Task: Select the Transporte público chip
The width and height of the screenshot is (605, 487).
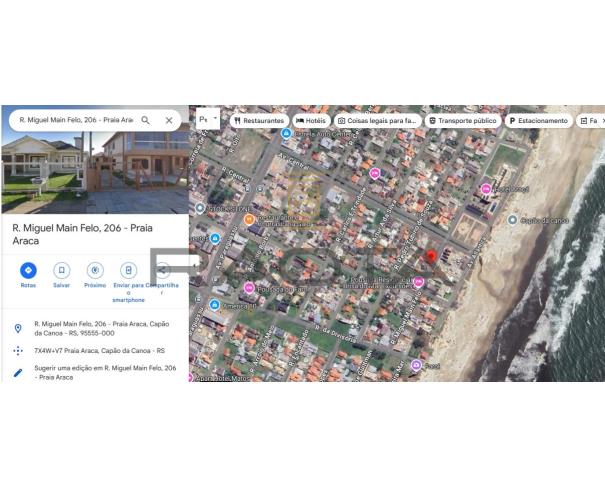Action: tap(463, 121)
